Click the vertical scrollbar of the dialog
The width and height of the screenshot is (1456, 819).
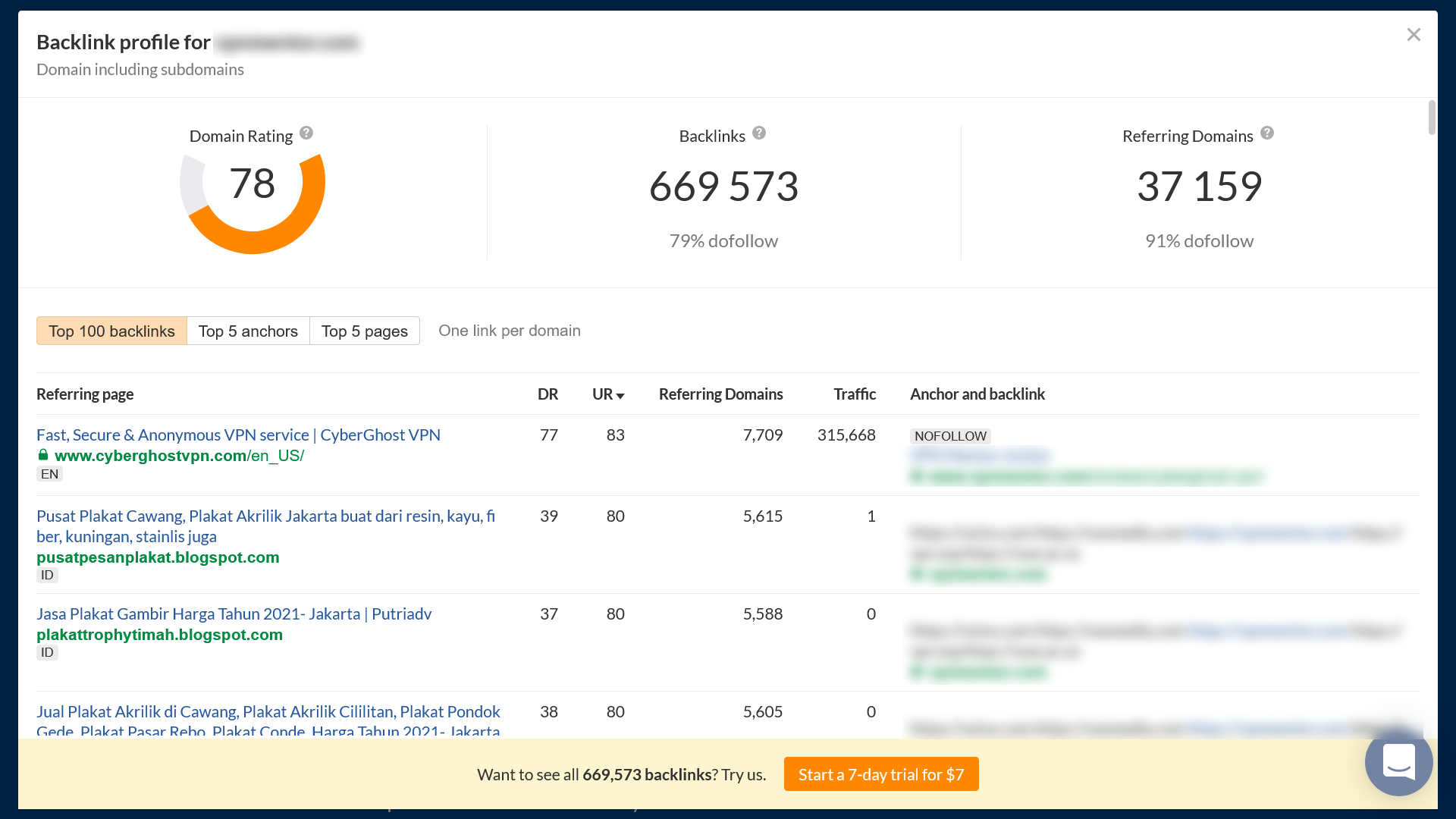tap(1431, 118)
